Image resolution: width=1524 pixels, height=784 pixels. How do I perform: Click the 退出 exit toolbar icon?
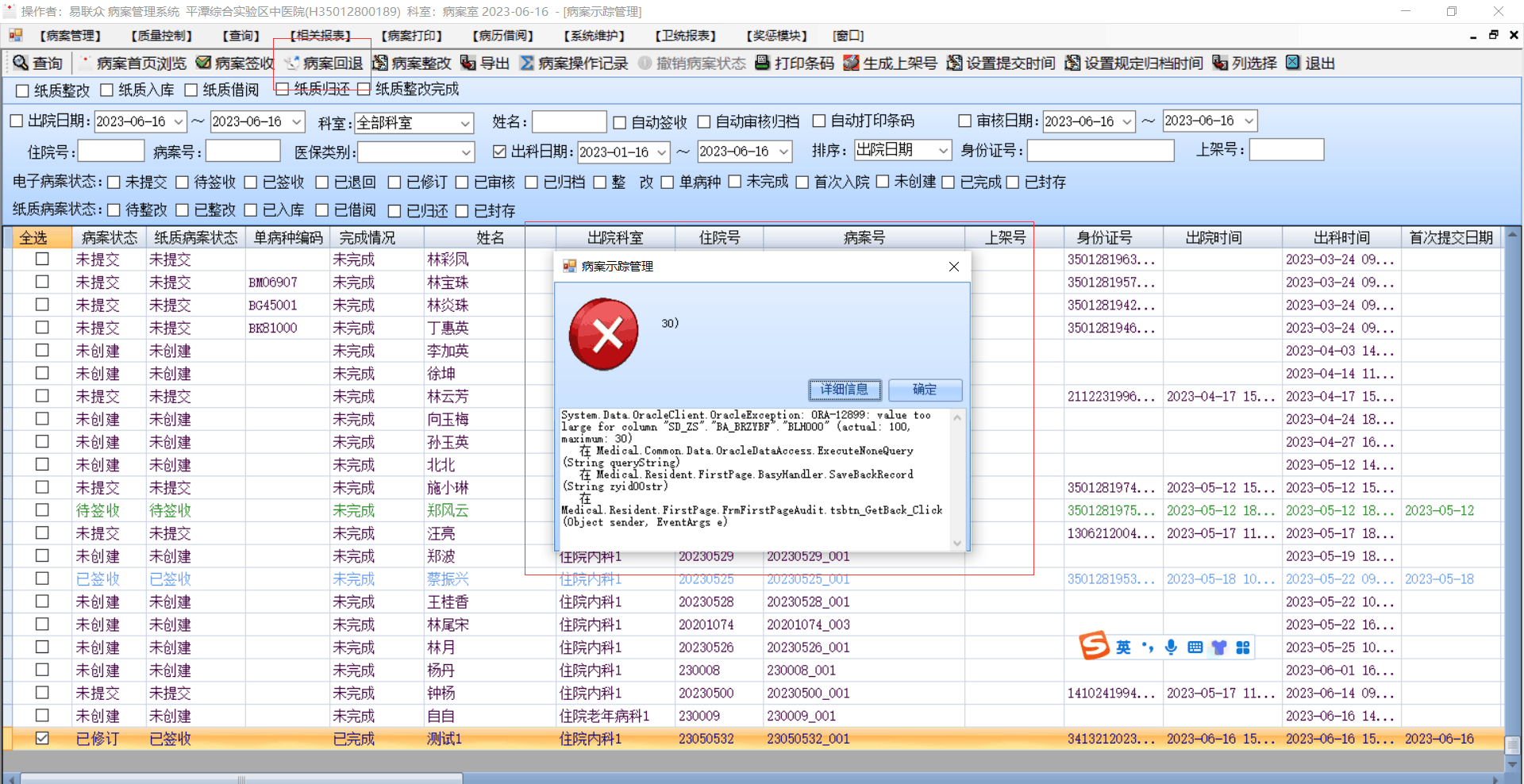tap(1293, 63)
